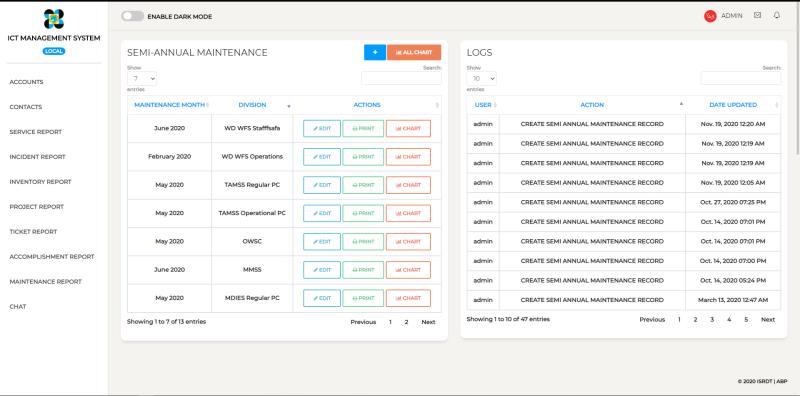Edit the WD WFS Stafffsafa record

(322, 129)
